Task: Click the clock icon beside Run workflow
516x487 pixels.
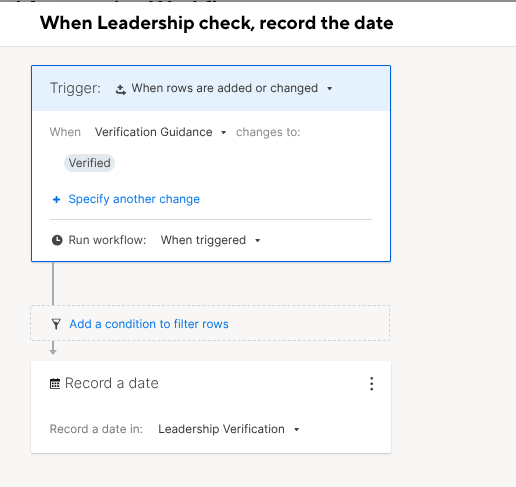Action: coord(57,240)
